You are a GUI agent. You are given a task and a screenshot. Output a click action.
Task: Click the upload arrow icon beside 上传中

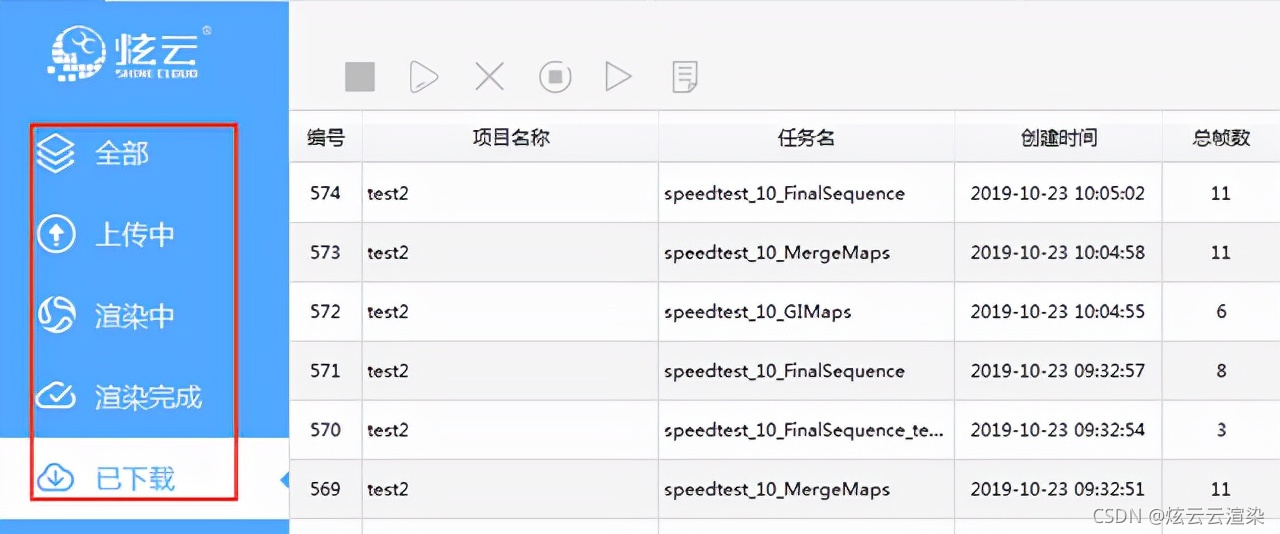coord(56,235)
